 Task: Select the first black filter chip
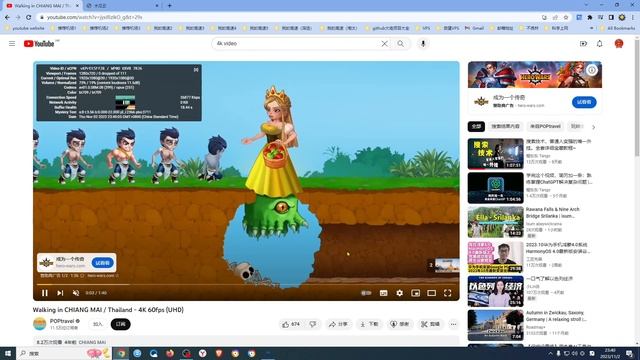click(476, 127)
